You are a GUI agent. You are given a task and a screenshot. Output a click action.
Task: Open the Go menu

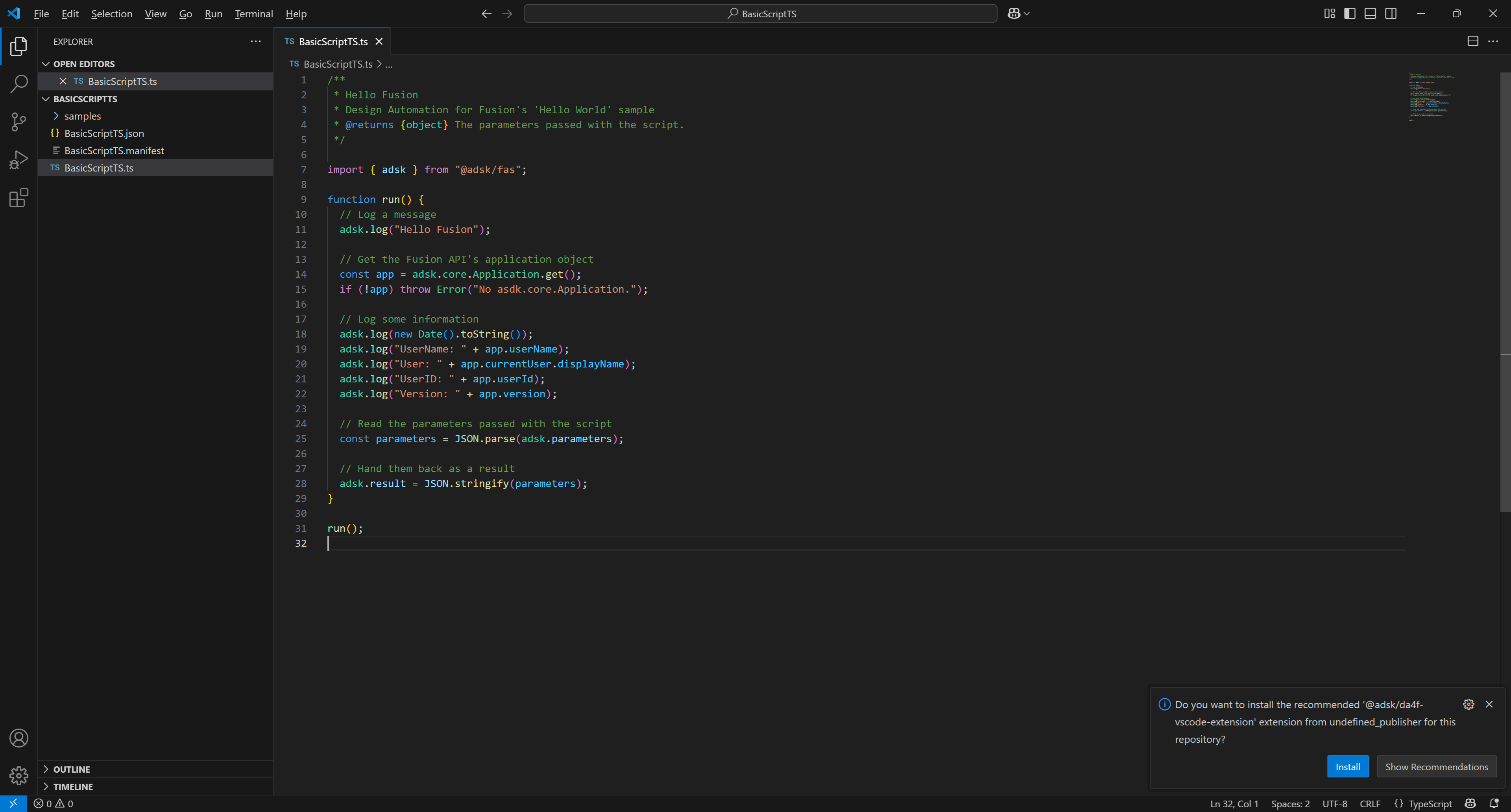tap(185, 13)
